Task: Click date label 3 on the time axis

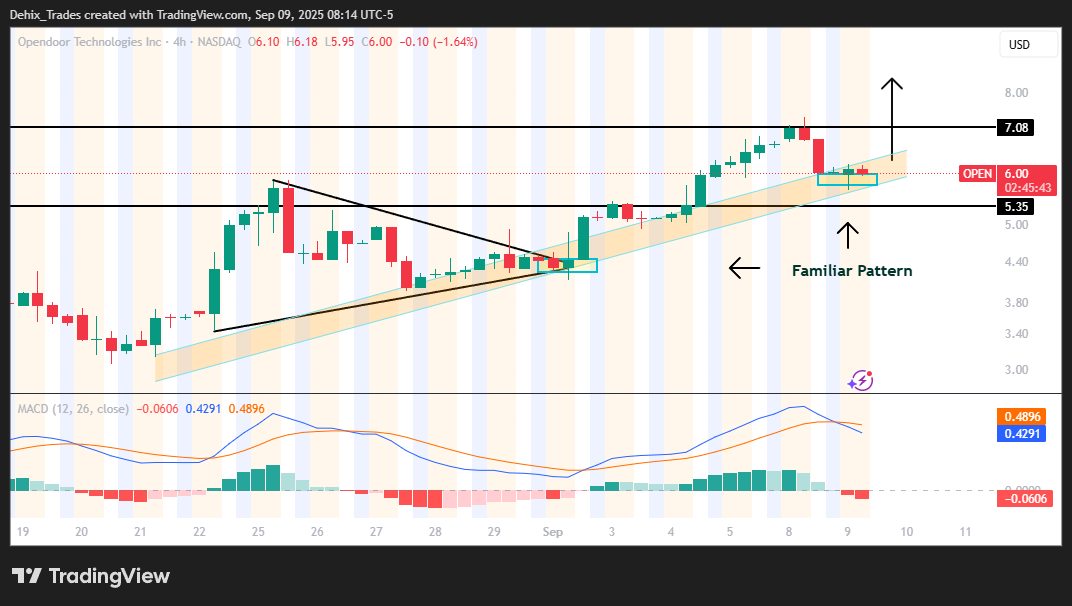Action: pos(611,531)
